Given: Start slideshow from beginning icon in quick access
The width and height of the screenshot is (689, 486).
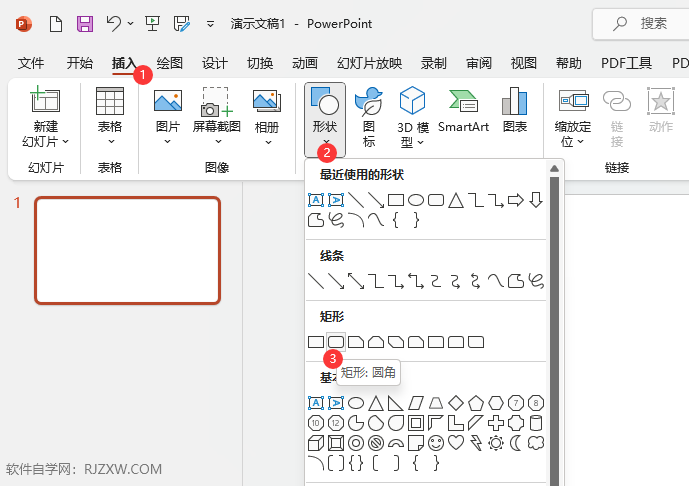Looking at the screenshot, I should [152, 24].
